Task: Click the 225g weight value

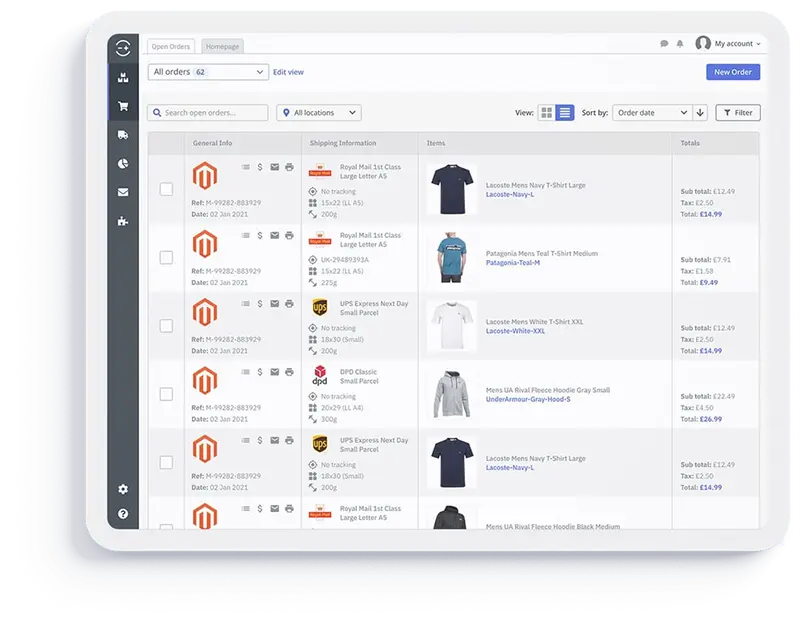Action: point(329,283)
